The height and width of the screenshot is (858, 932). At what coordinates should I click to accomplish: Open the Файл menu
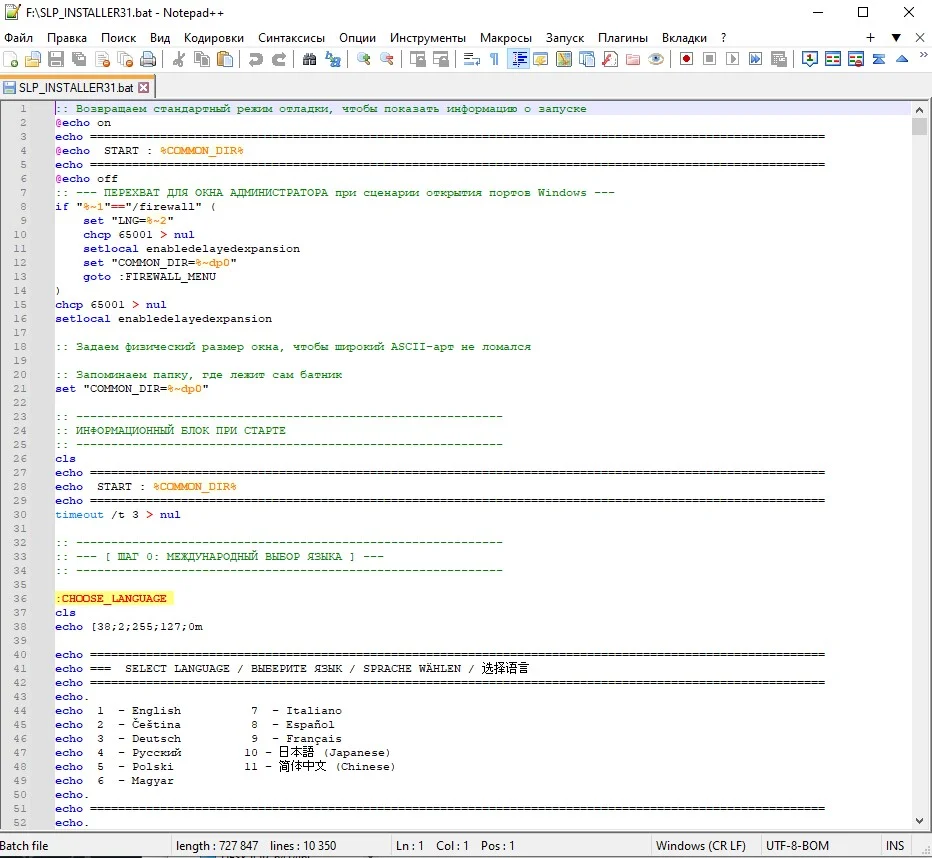(18, 37)
